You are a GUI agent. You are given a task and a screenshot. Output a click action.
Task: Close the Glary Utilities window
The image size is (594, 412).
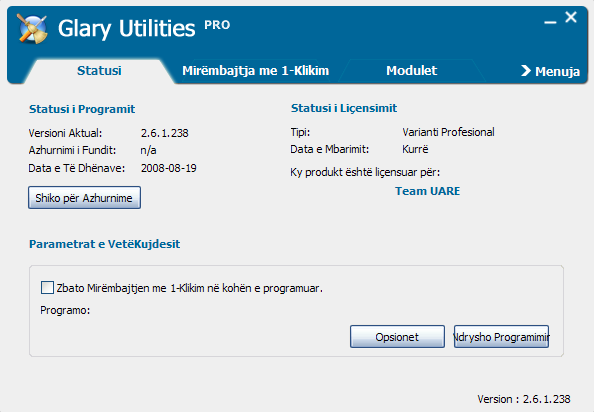571,17
